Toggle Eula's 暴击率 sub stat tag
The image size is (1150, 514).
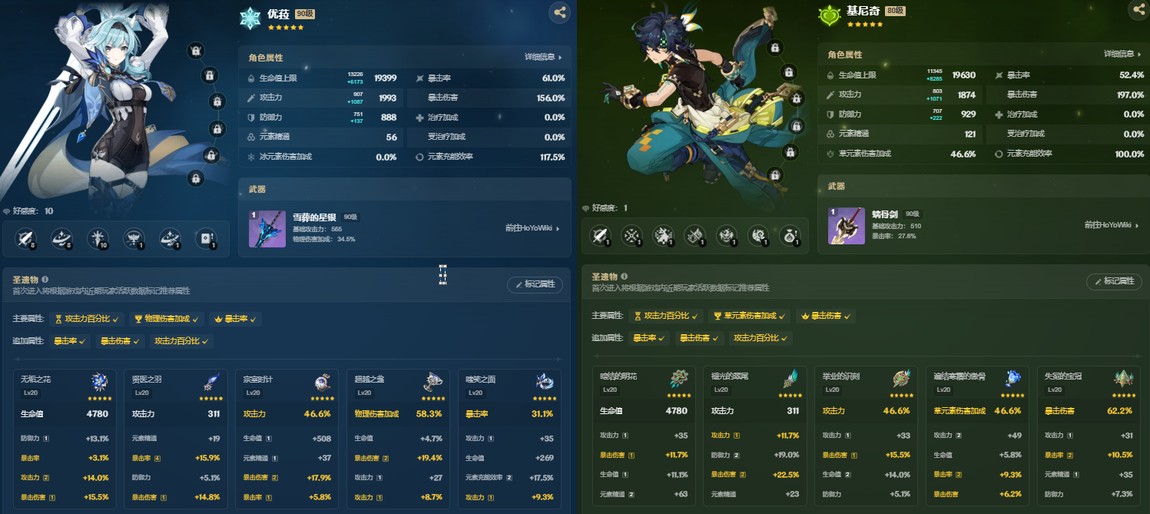pos(70,341)
